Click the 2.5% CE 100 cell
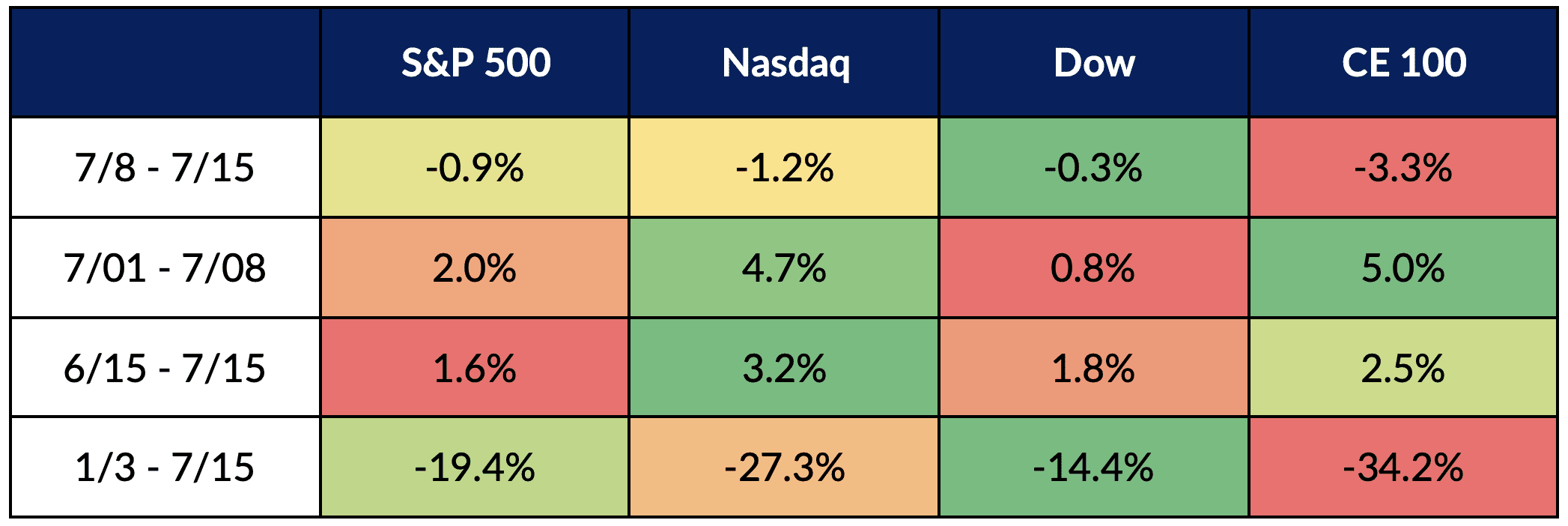 (x=1403, y=368)
